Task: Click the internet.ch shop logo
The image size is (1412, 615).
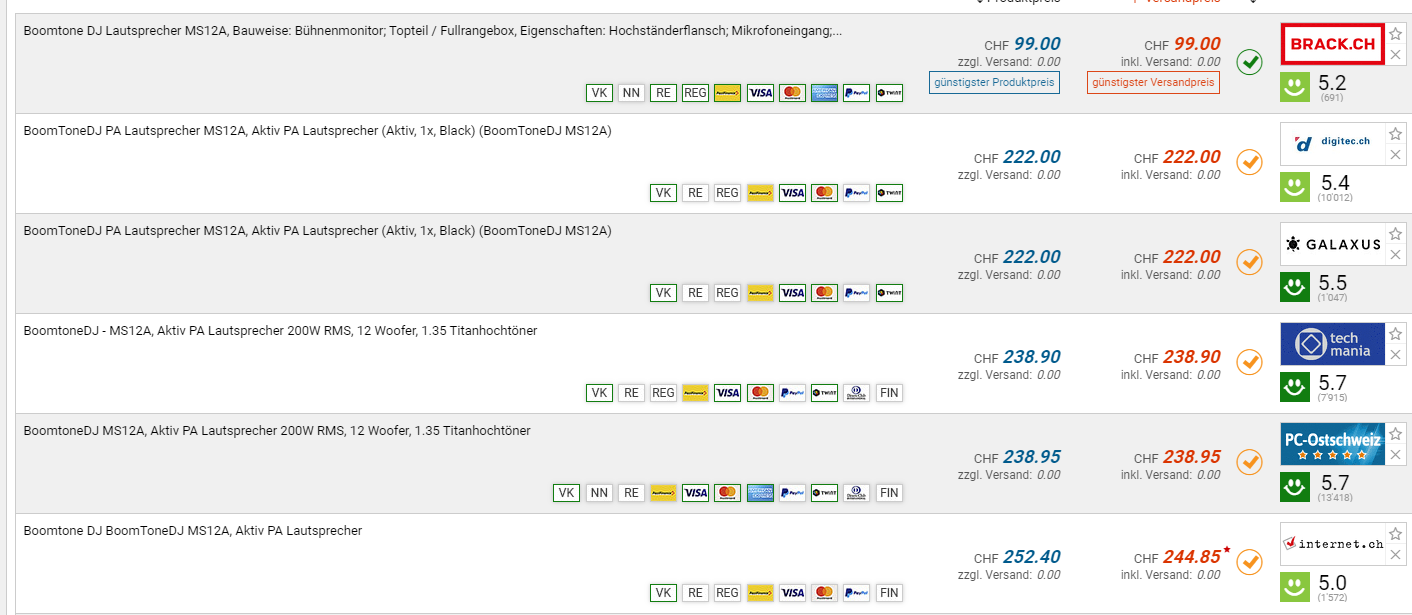Action: click(1332, 544)
